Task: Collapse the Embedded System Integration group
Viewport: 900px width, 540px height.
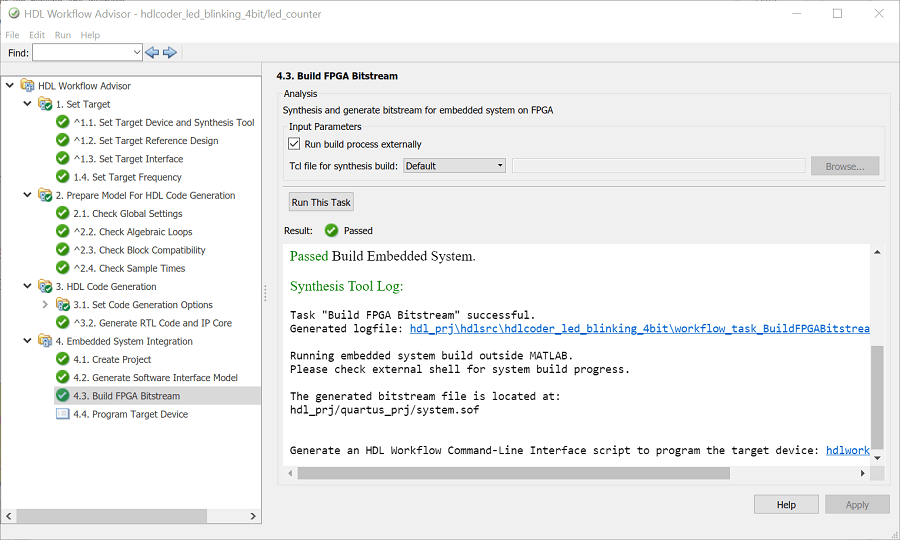Action: [x=27, y=341]
